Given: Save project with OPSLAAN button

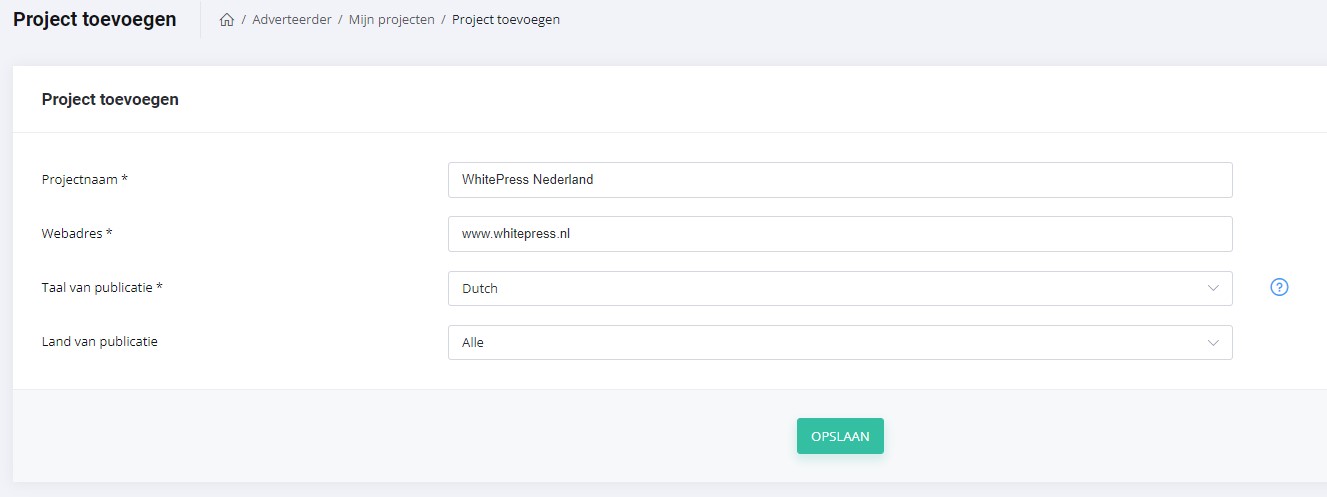Looking at the screenshot, I should (840, 436).
